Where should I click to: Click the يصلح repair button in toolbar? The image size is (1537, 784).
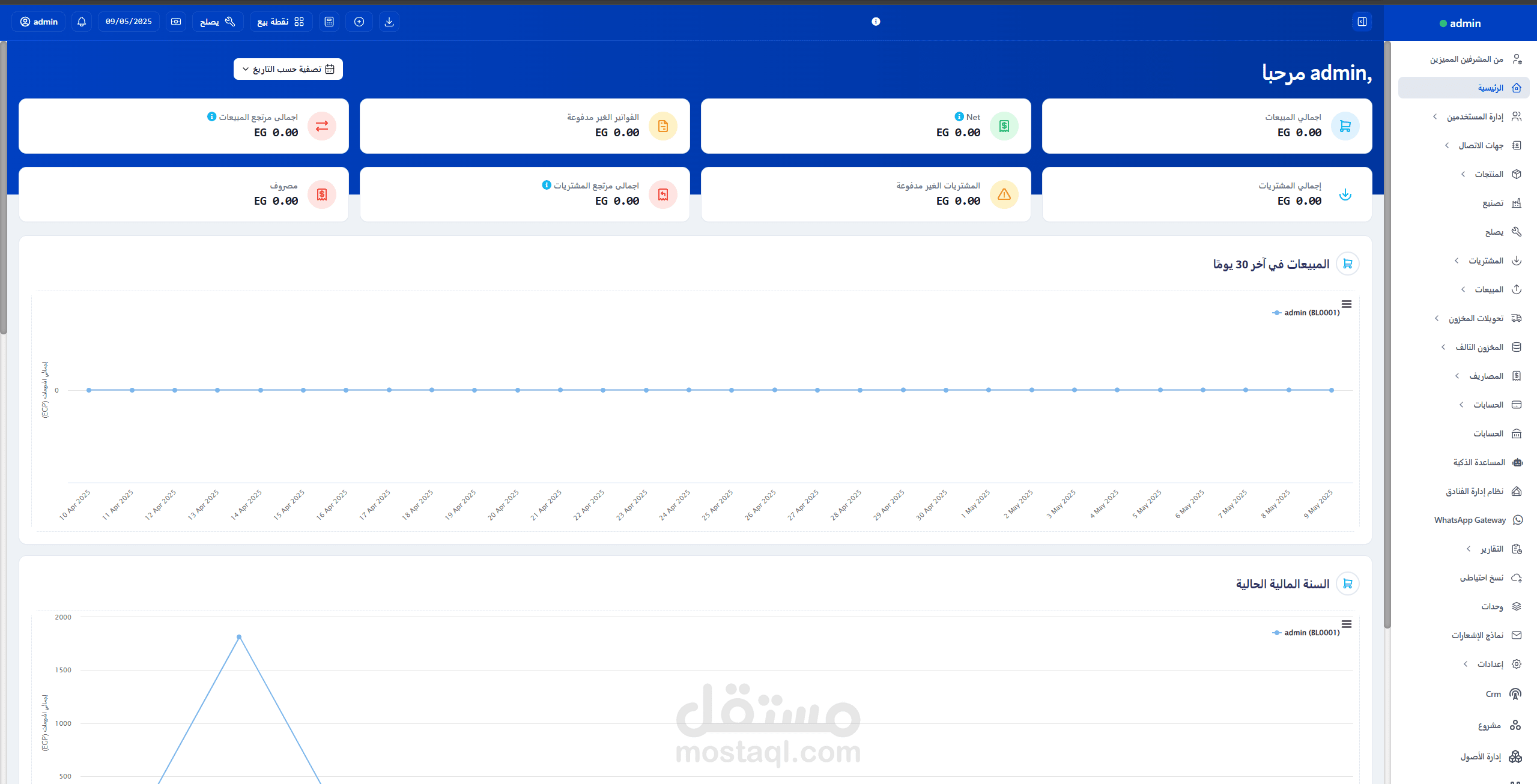click(x=217, y=22)
